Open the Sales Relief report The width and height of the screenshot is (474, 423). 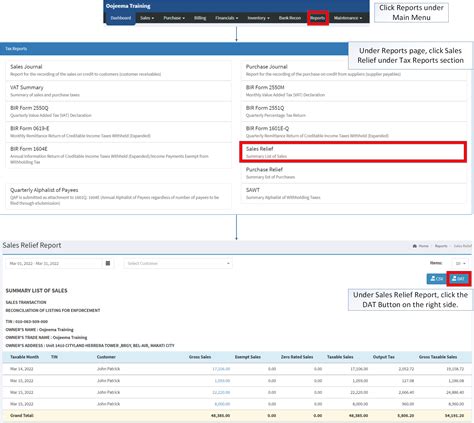(353, 152)
